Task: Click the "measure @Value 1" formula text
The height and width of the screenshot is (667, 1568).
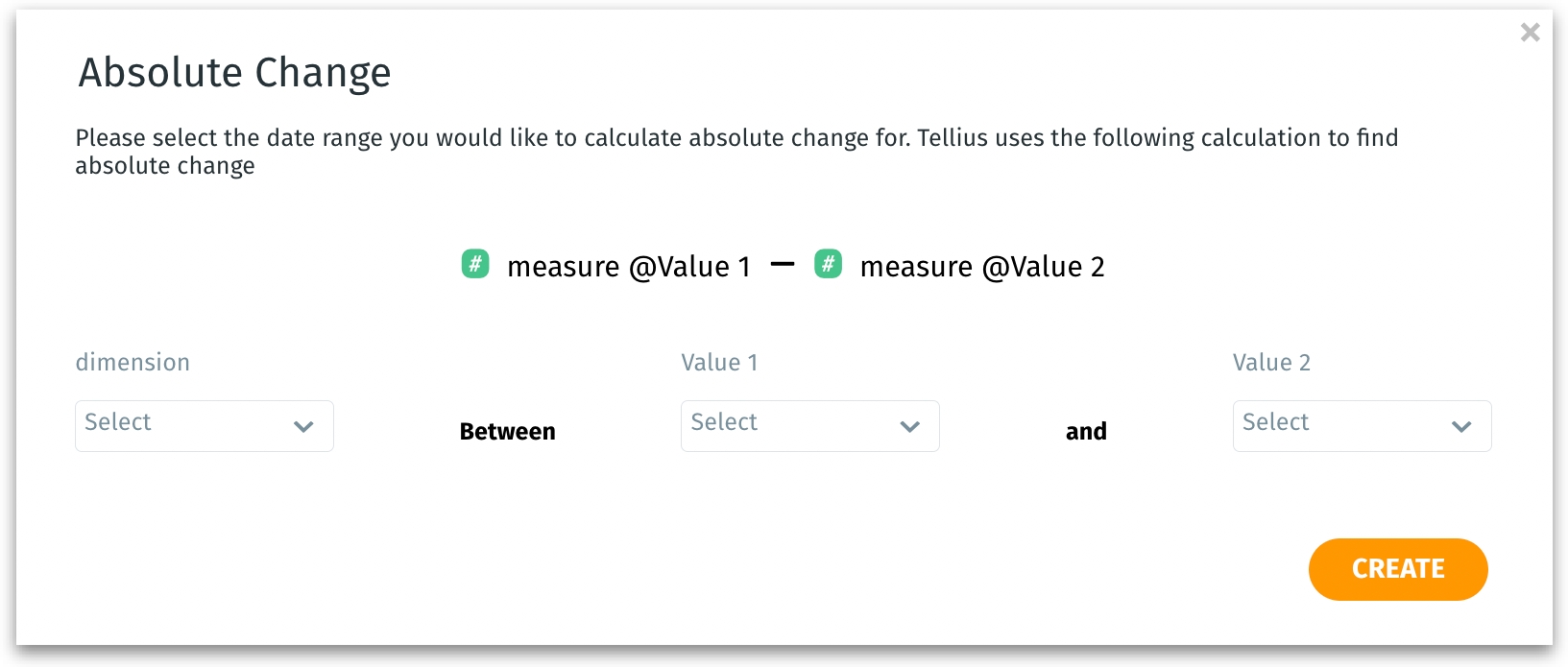Action: [x=628, y=267]
